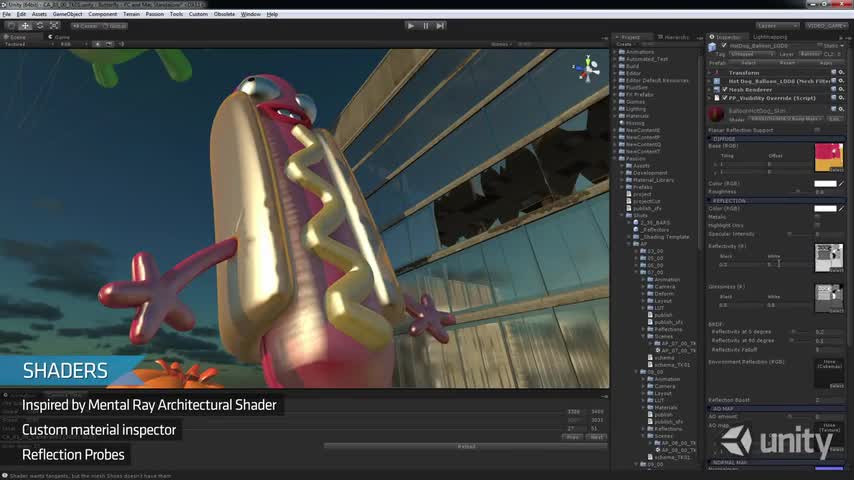This screenshot has height=480, width=854.
Task: Open the Static dropdown arrow in Inspector
Action: pyautogui.click(x=842, y=46)
